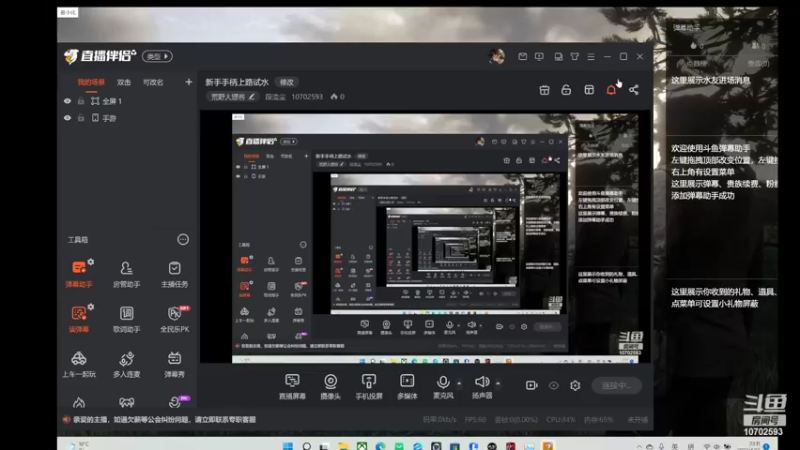
Task: Click room number 10702593 in header
Action: [307, 96]
